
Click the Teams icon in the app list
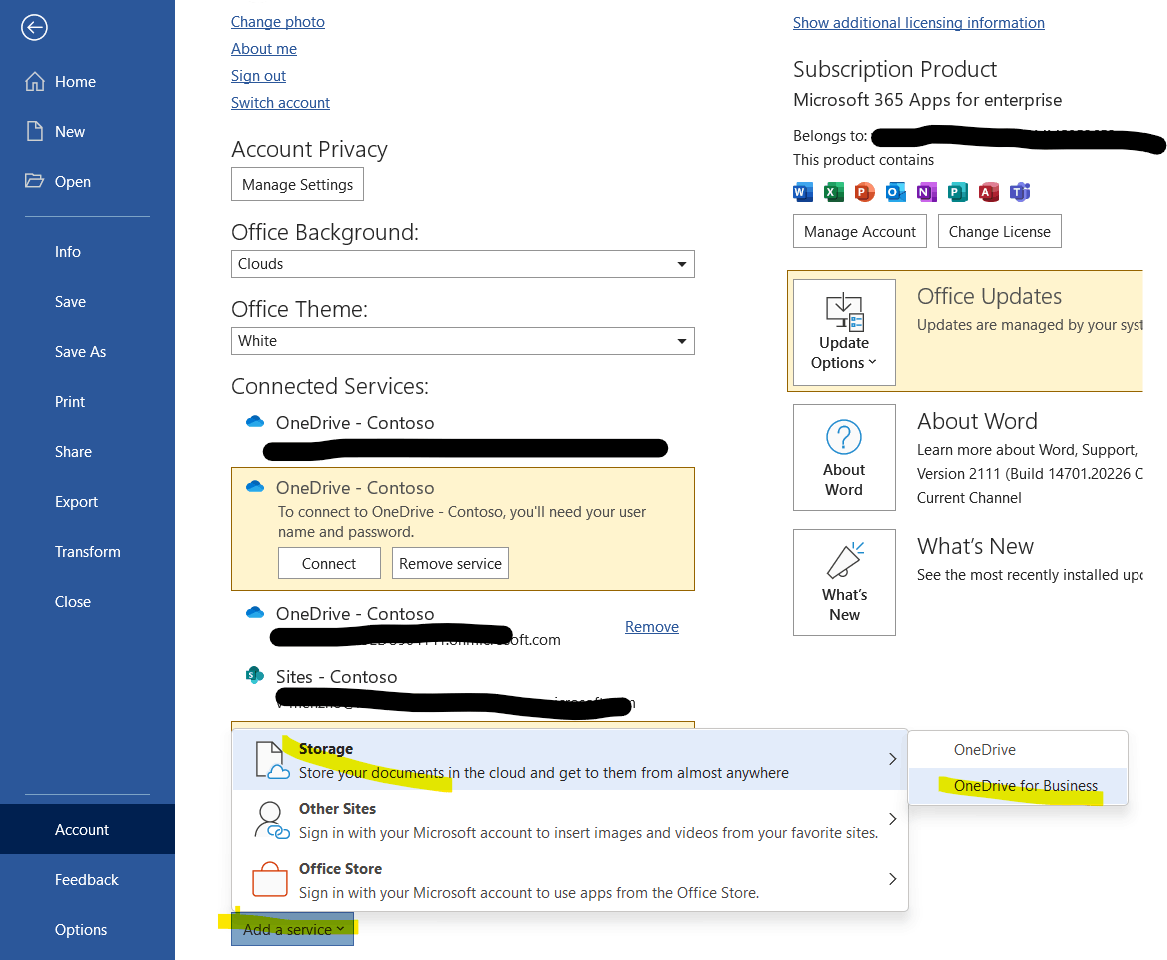(1019, 192)
